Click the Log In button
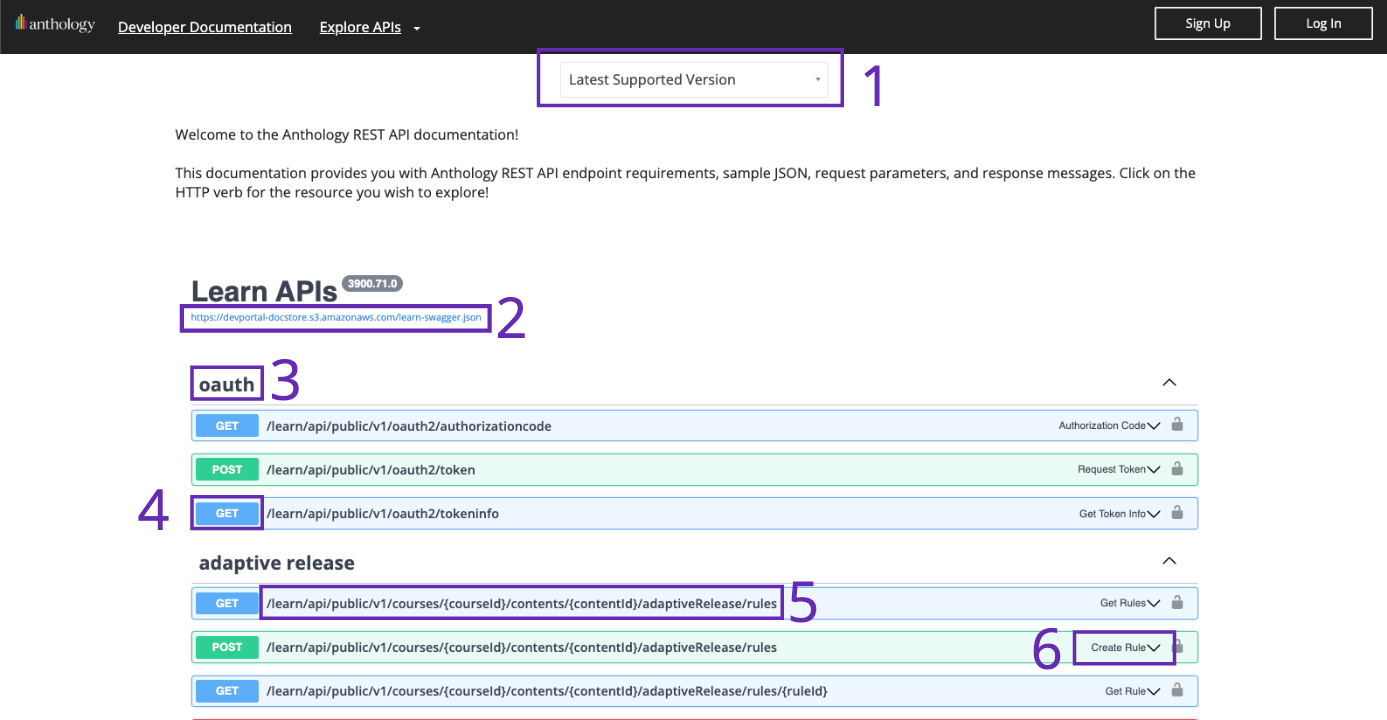The image size is (1387, 720). point(1323,23)
